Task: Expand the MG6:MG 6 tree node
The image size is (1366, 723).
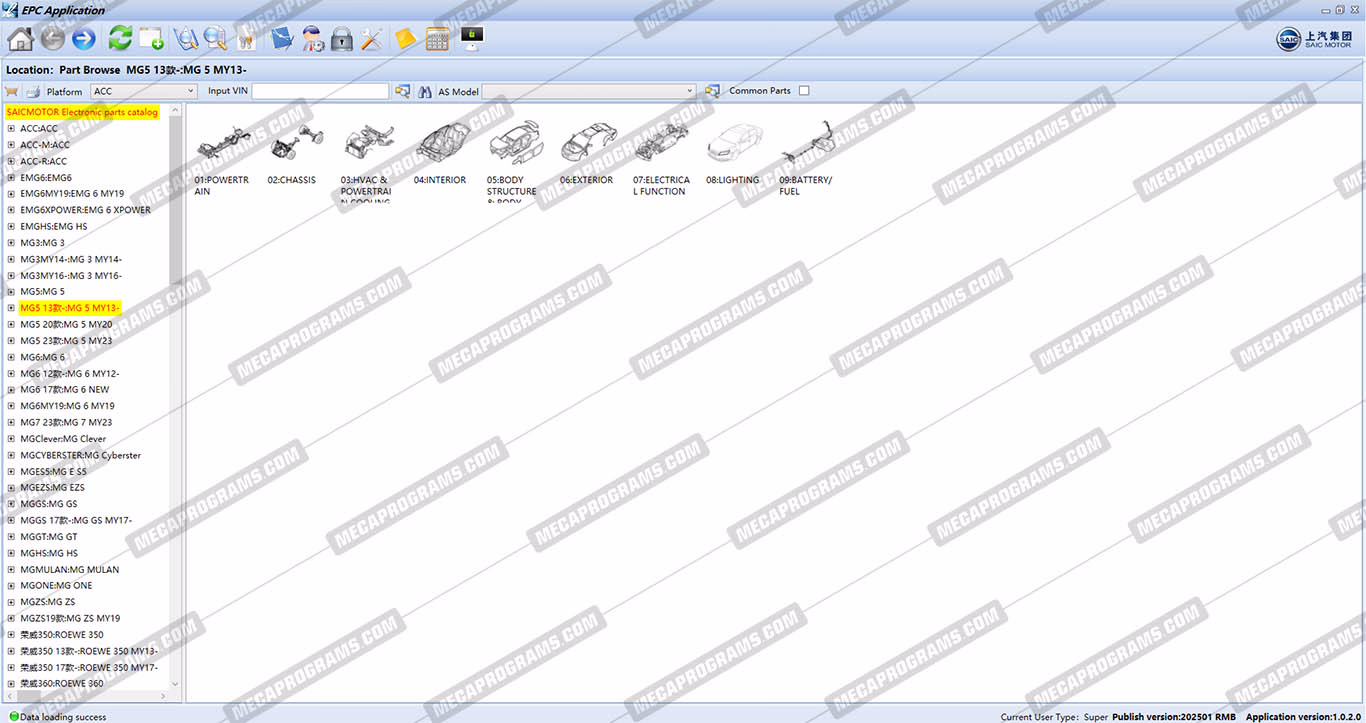Action: [11, 357]
